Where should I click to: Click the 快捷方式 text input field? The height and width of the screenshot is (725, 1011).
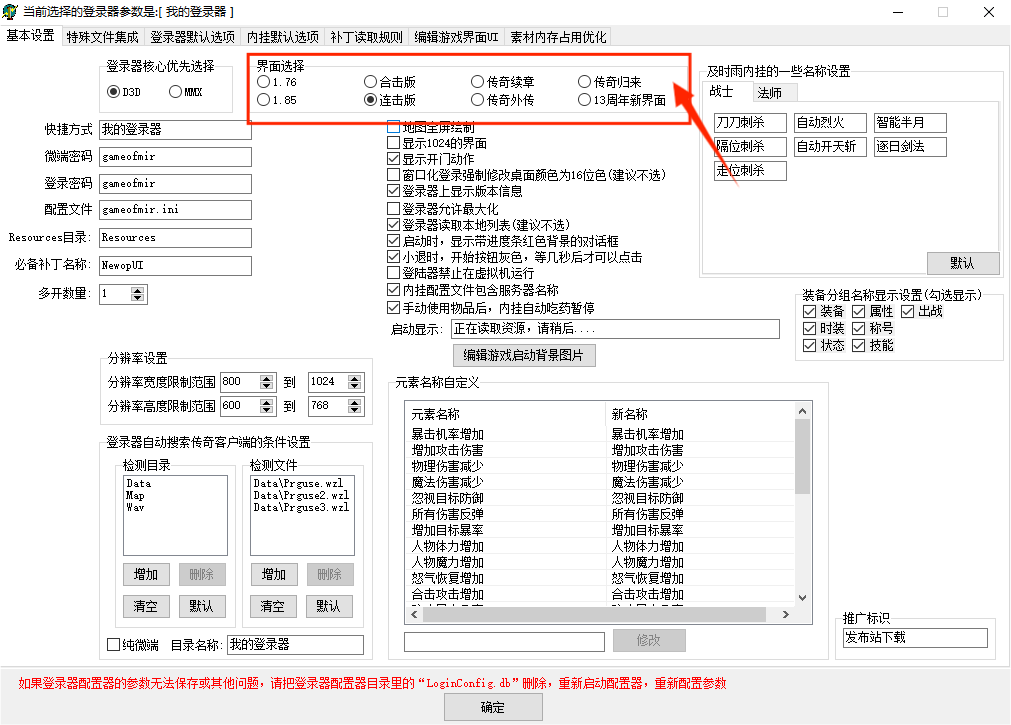[175, 130]
